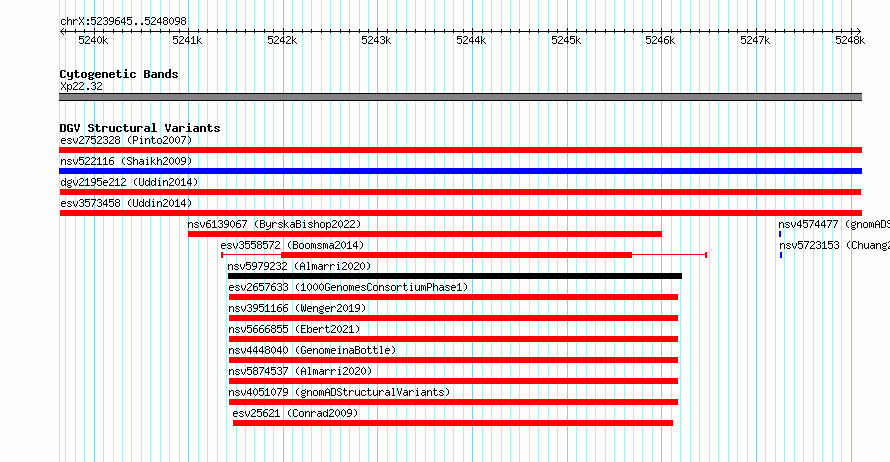Click the 5241k ruler position

(187, 40)
